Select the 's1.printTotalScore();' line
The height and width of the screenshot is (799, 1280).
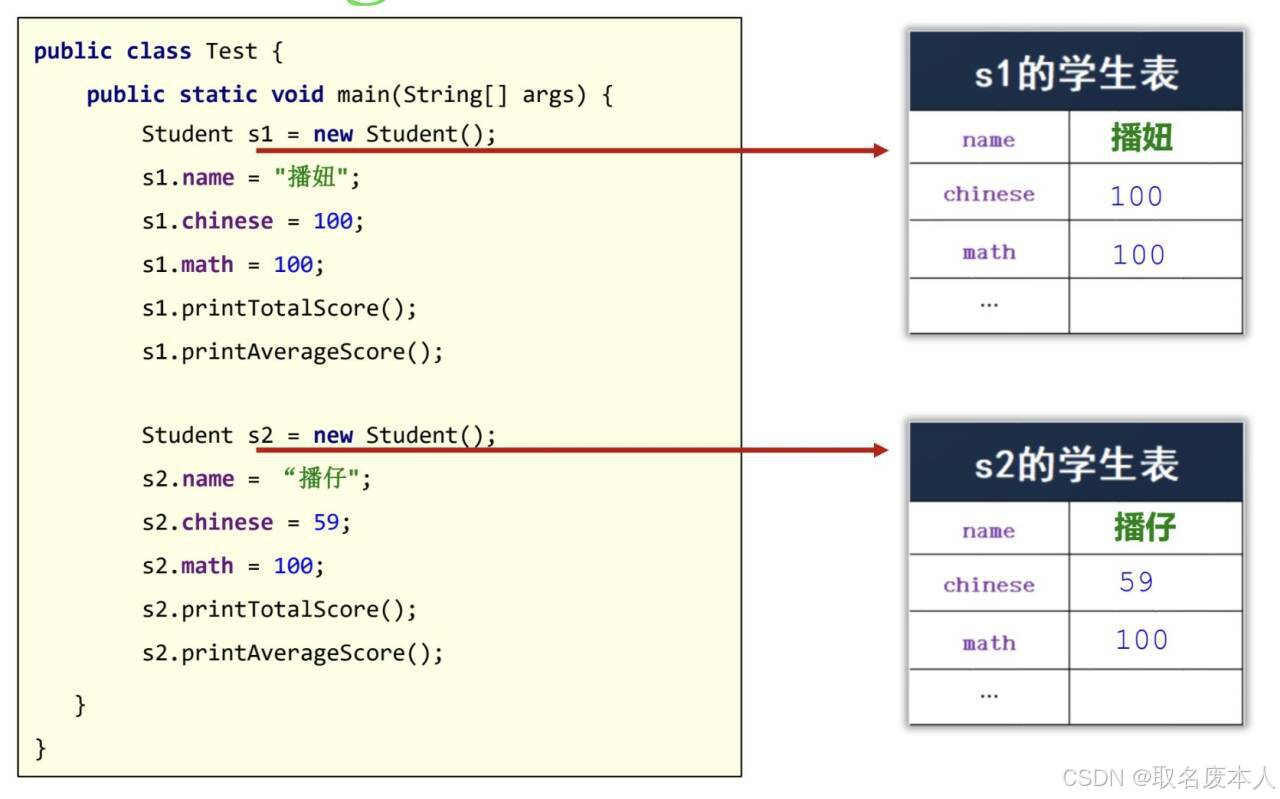(x=279, y=308)
